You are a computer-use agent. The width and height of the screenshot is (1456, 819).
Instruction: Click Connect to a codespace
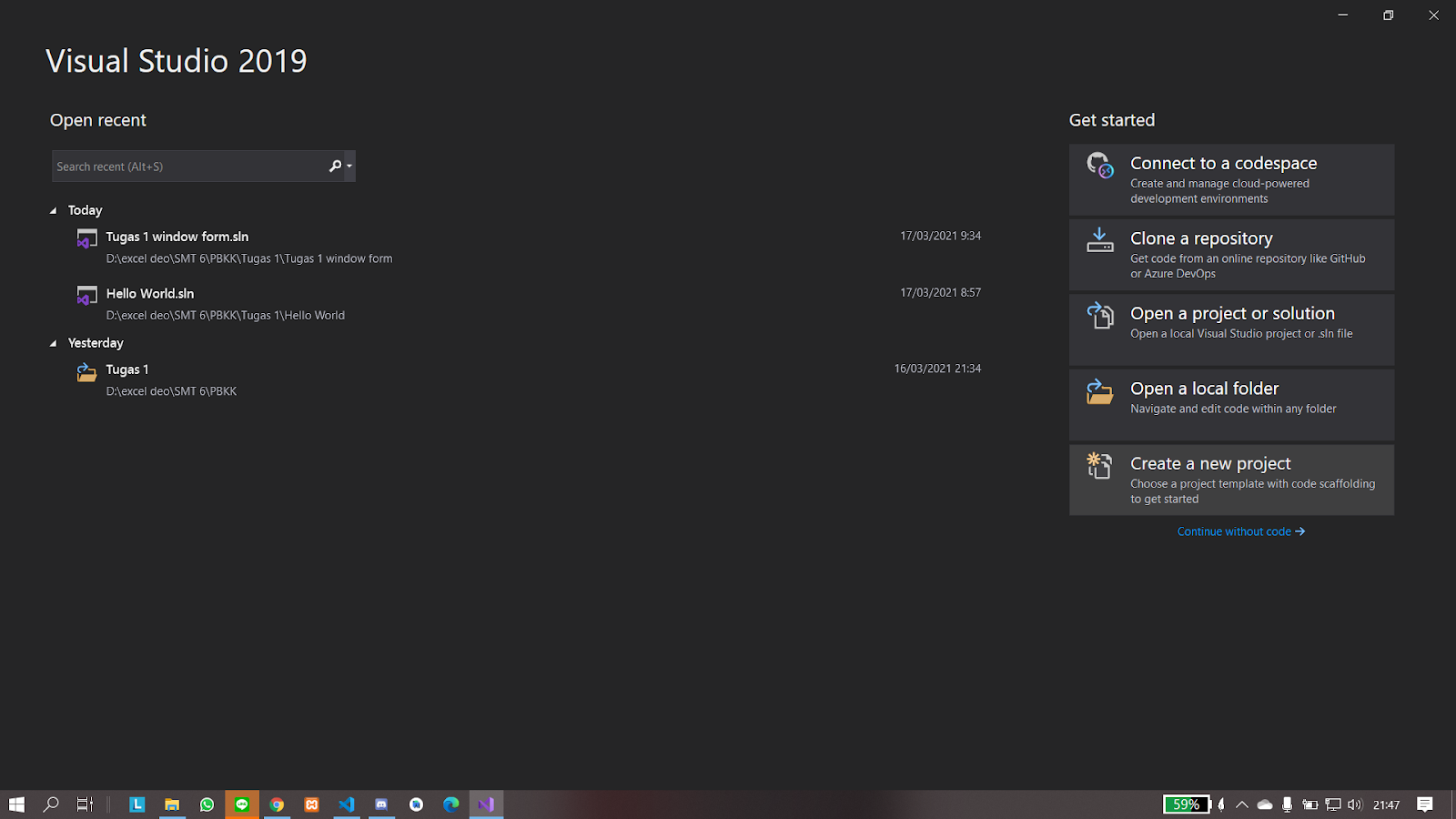(x=1231, y=179)
